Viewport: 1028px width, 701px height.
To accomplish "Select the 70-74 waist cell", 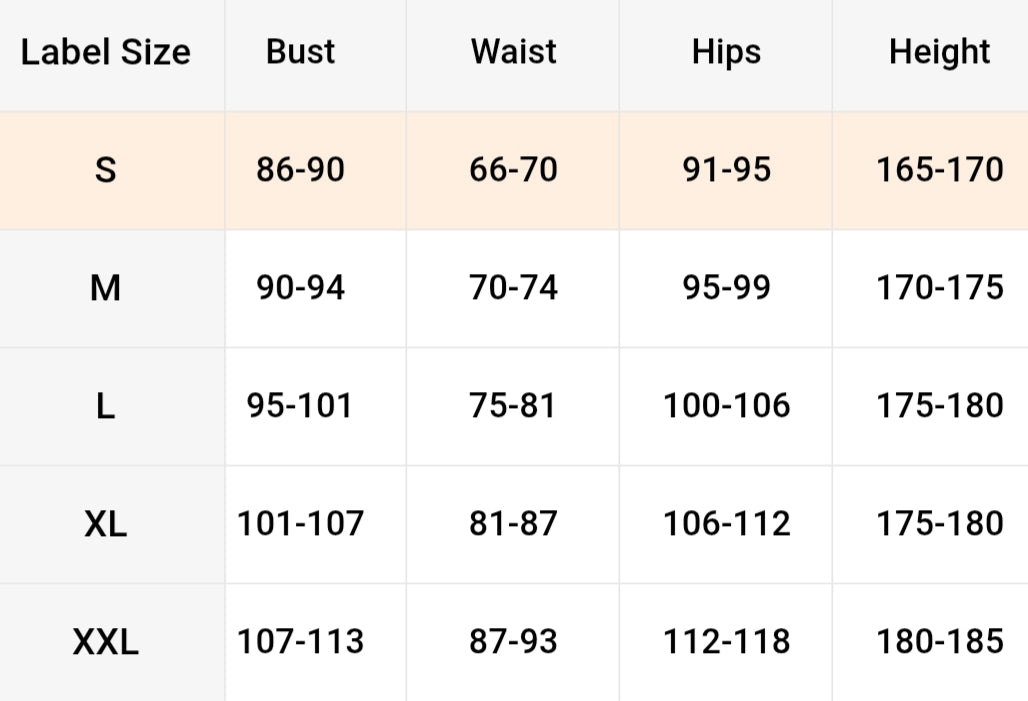I will [x=513, y=288].
